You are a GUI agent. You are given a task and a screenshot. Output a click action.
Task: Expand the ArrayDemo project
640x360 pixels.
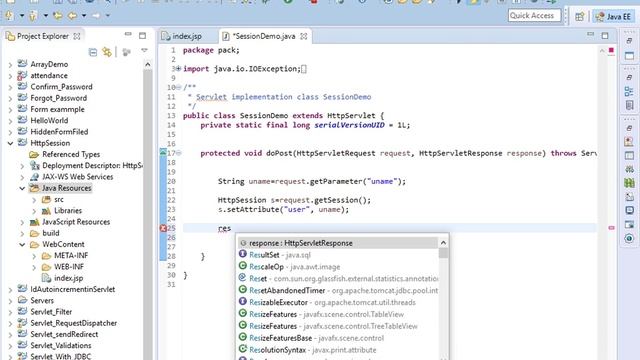pyautogui.click(x=11, y=64)
